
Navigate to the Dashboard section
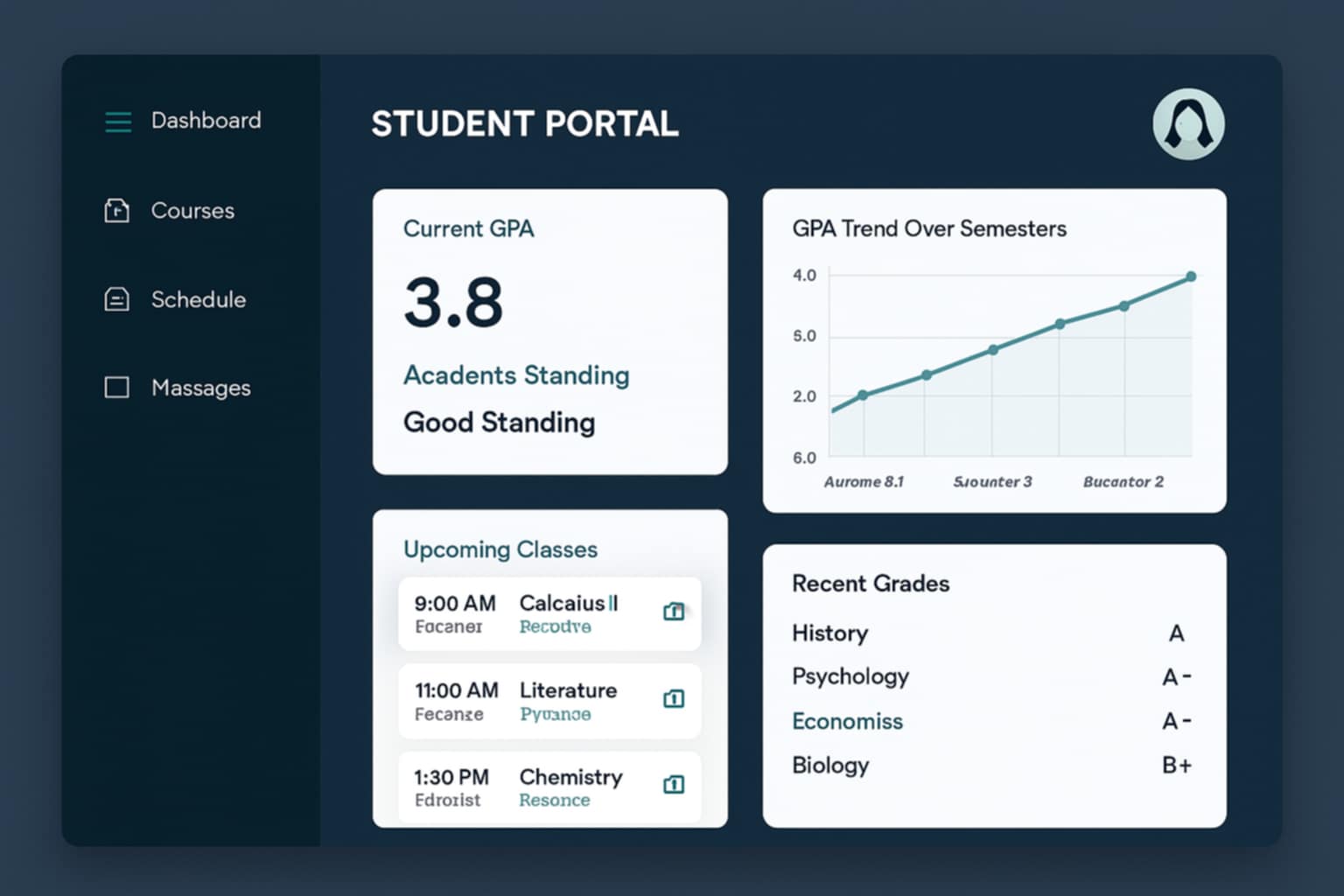(x=206, y=121)
